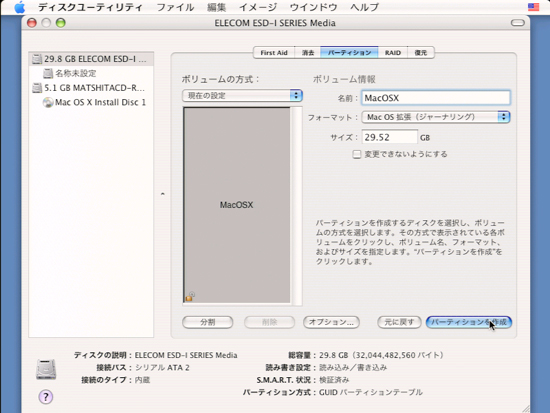Switch to the 消去 tab
Viewport: 550px width, 413px height.
point(308,53)
